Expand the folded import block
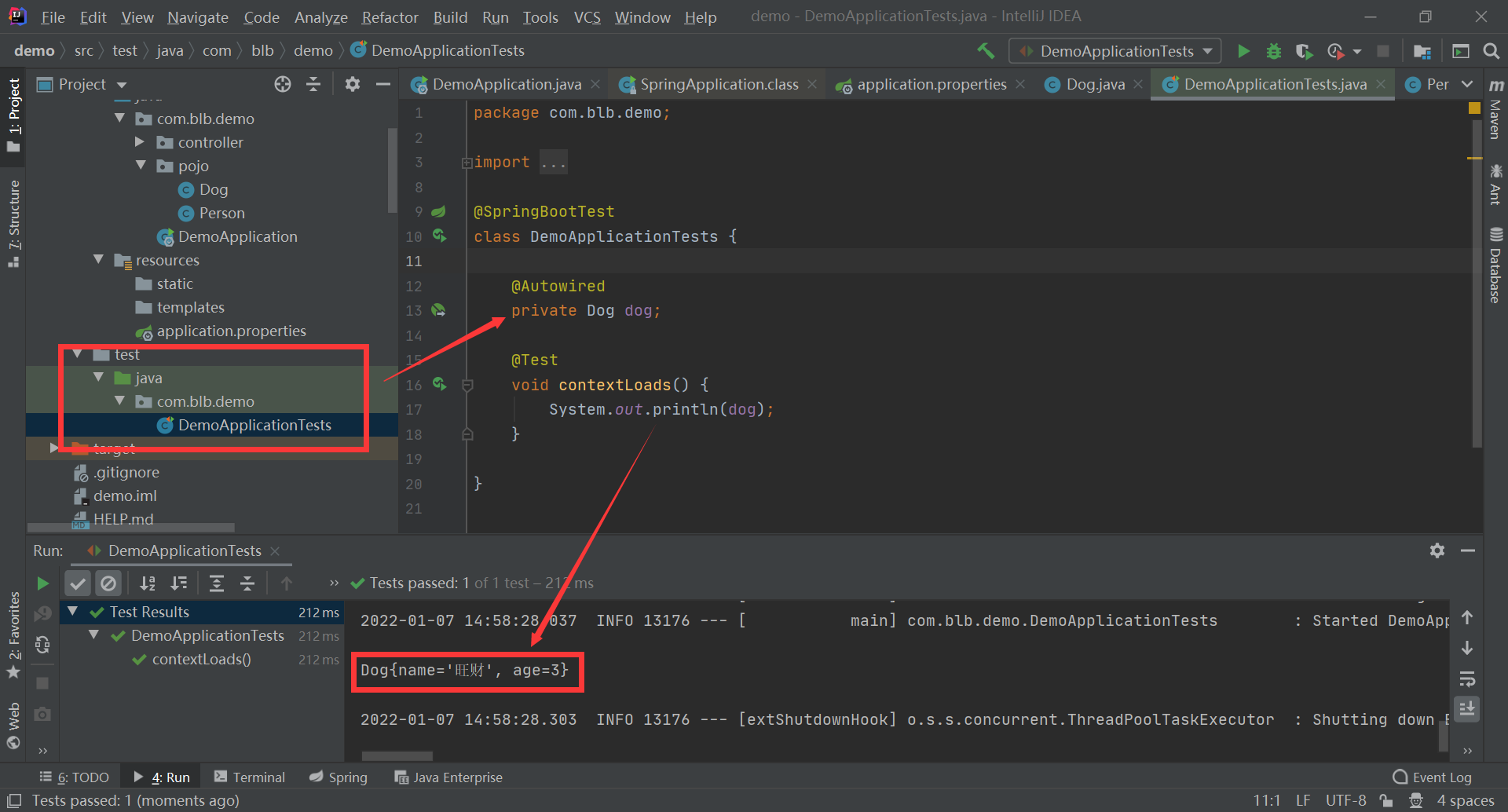Image resolution: width=1508 pixels, height=812 pixels. pyautogui.click(x=467, y=163)
